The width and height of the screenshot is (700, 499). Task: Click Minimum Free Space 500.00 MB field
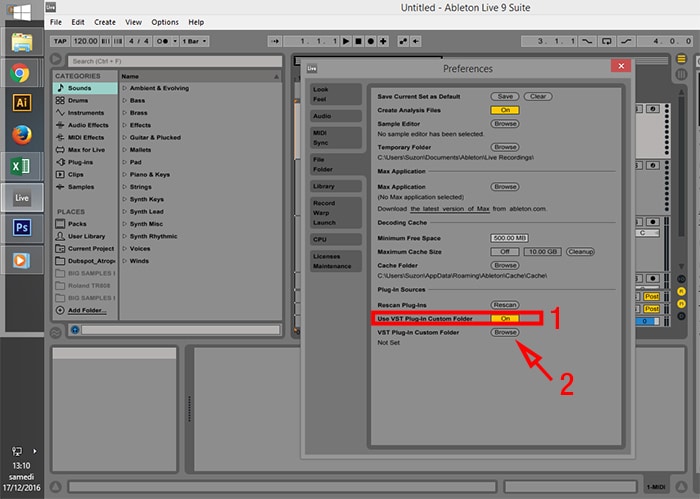pyautogui.click(x=509, y=238)
